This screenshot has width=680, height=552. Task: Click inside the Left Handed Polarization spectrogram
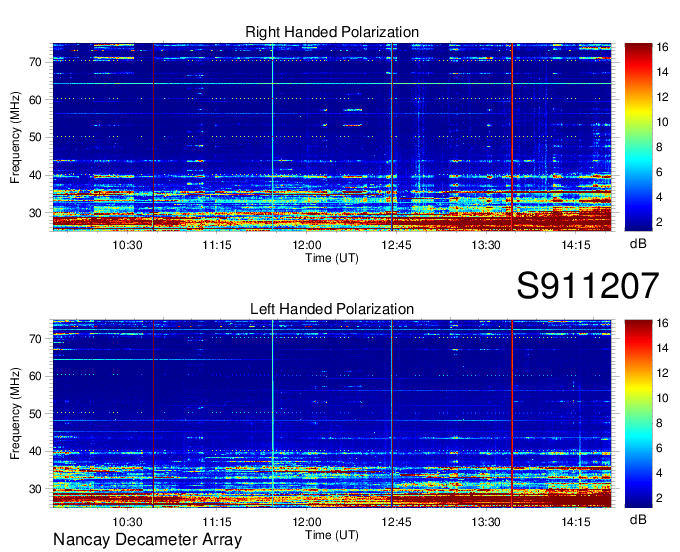coord(332,414)
